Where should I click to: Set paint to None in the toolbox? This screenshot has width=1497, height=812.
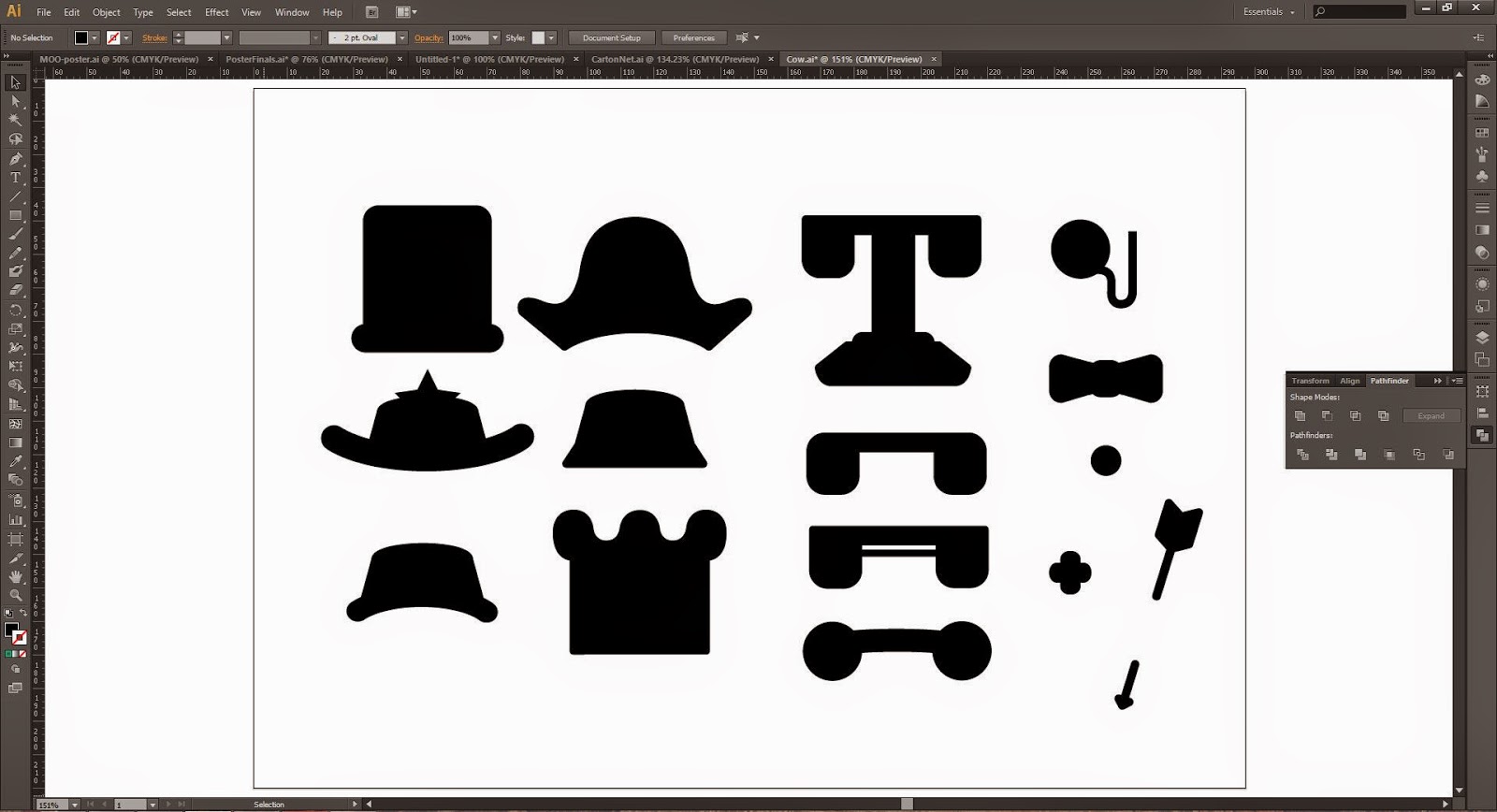coord(23,654)
